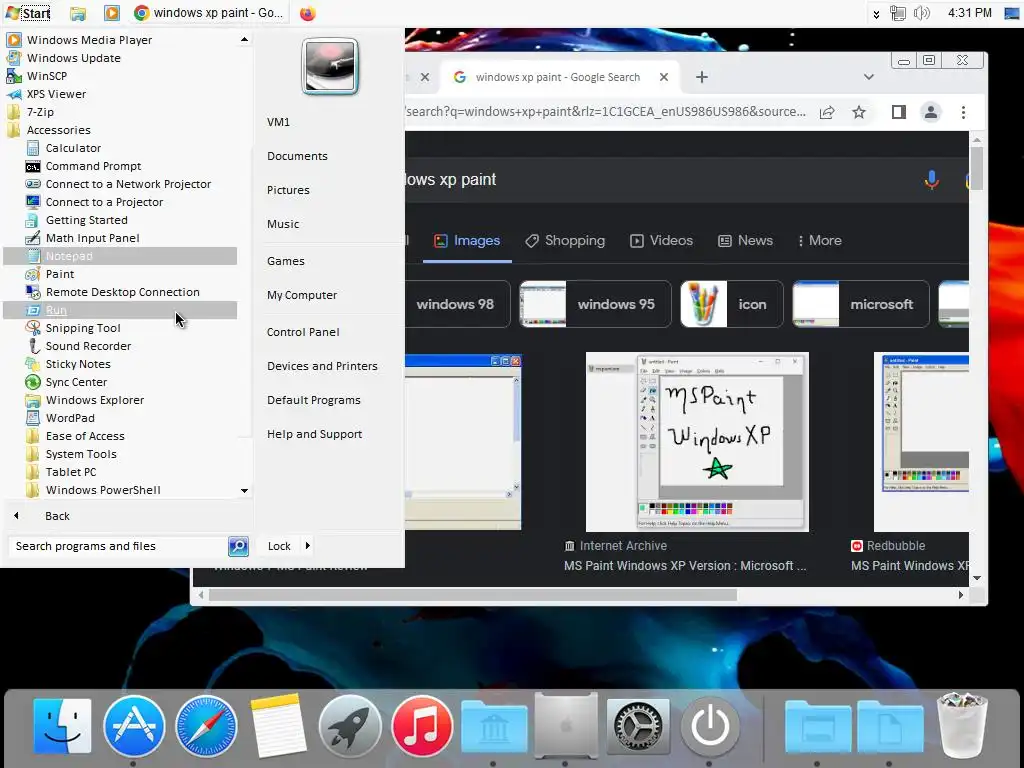
Task: Open Devices and Printers
Action: pyautogui.click(x=322, y=366)
